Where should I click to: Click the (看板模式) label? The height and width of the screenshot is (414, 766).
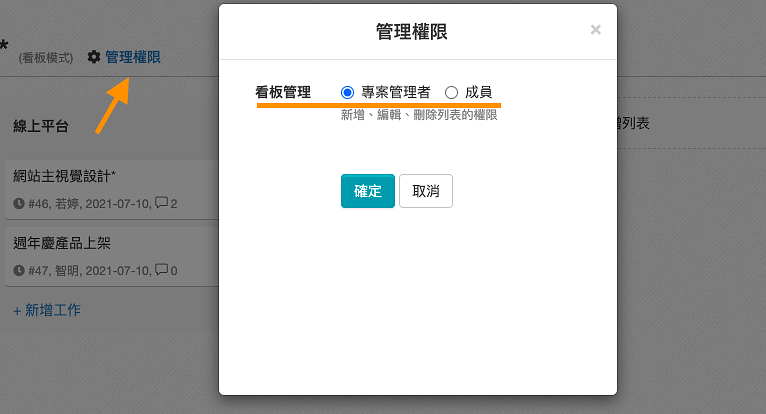coord(46,58)
